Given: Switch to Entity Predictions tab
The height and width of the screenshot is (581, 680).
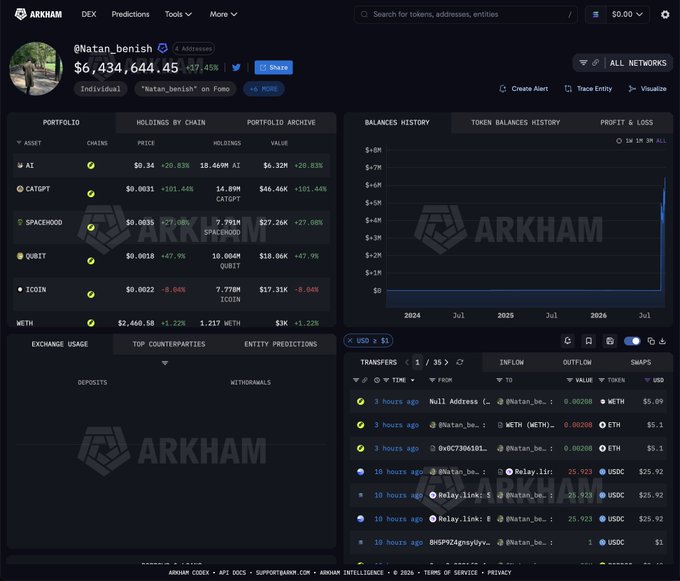Looking at the screenshot, I should point(280,344).
